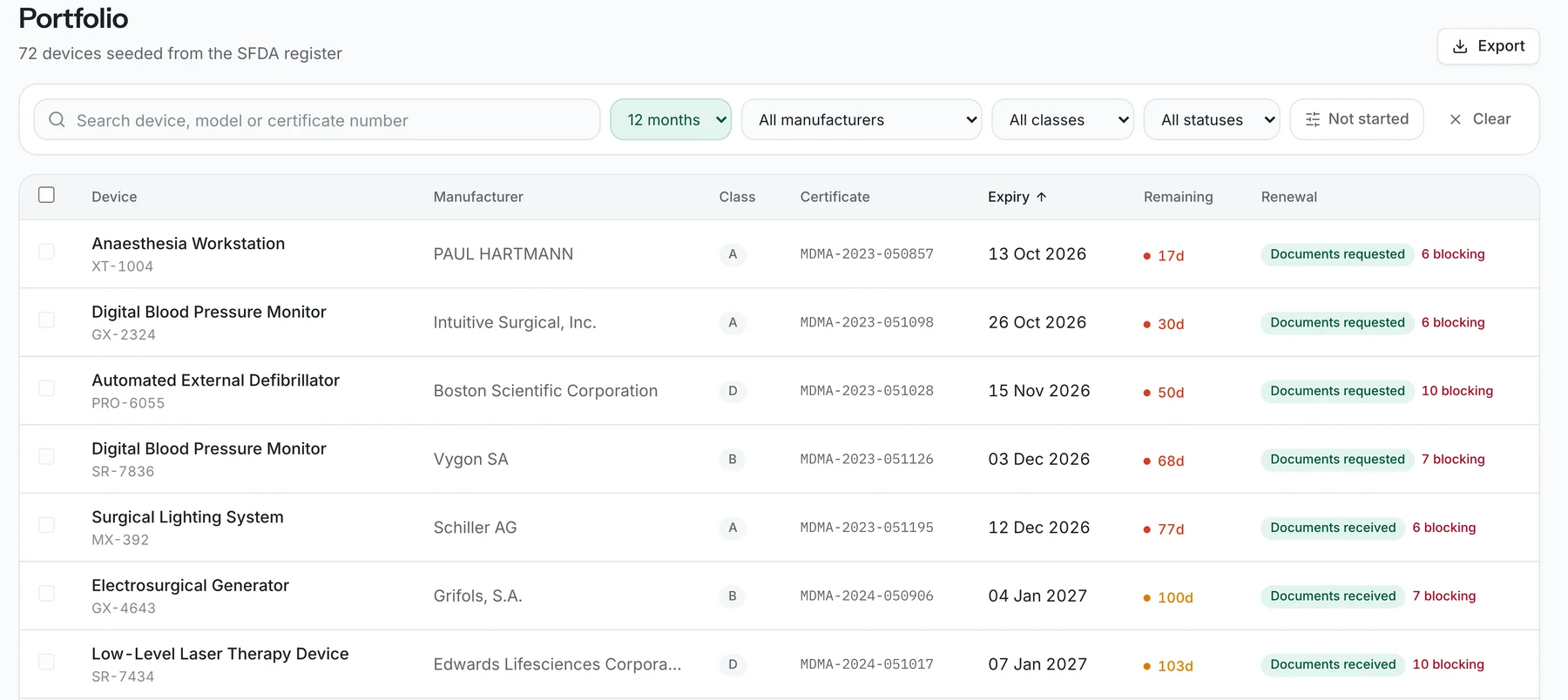This screenshot has width=1568, height=700.
Task: Click manufacturer Grifols, S.A.
Action: (x=478, y=596)
